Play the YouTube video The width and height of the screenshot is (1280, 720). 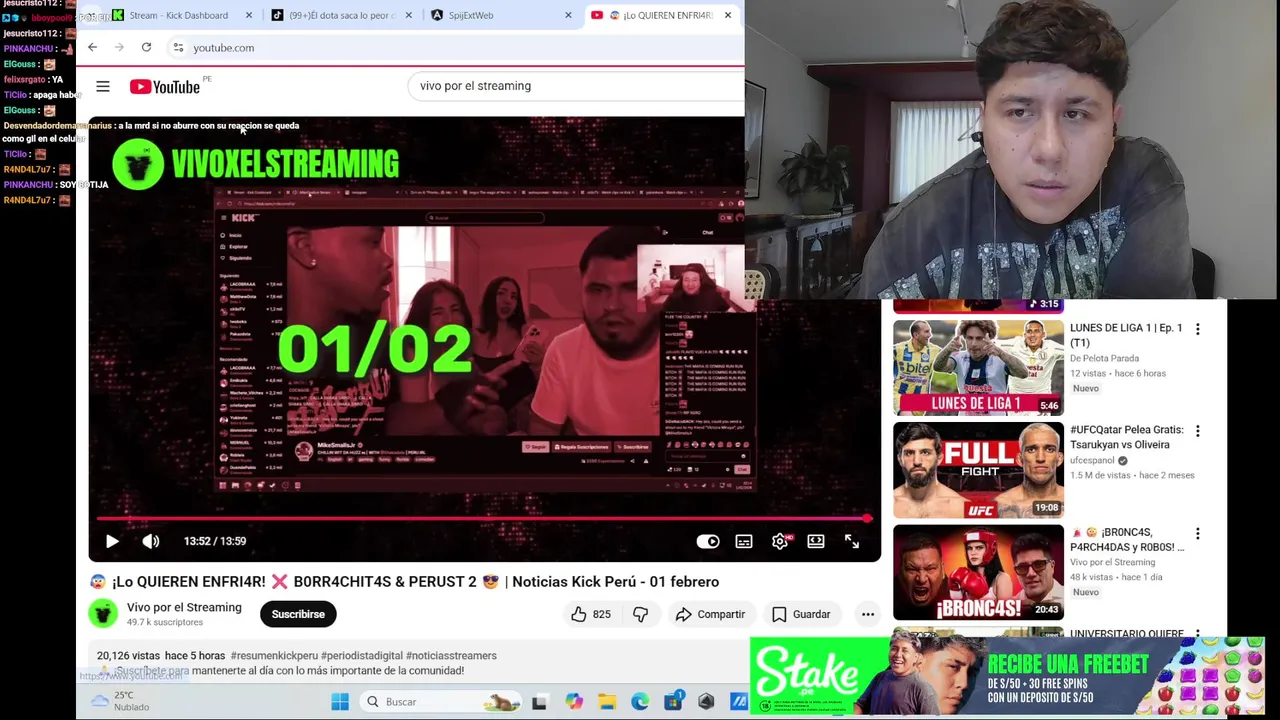[112, 541]
